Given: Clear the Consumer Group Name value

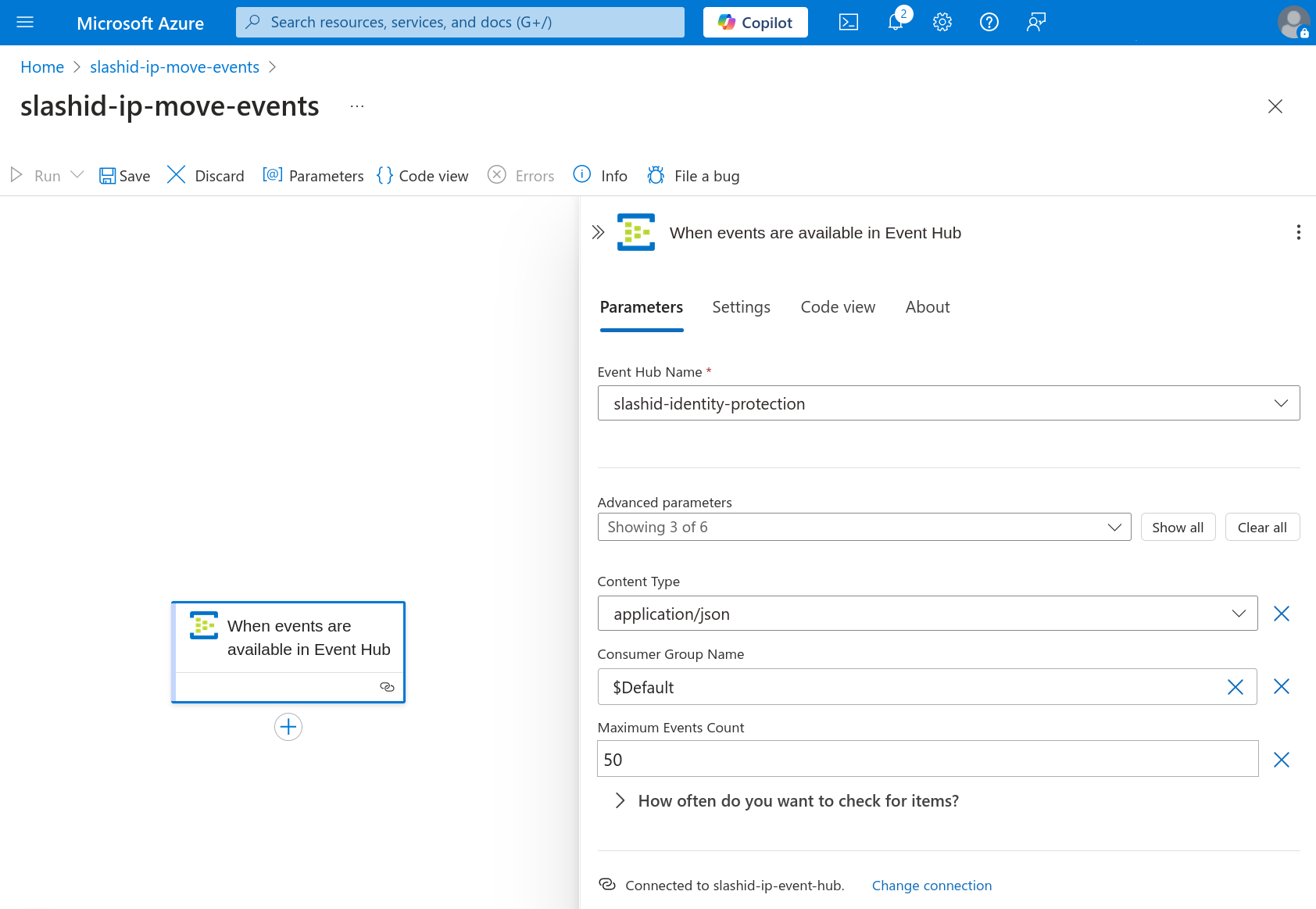Looking at the screenshot, I should click(x=1235, y=687).
